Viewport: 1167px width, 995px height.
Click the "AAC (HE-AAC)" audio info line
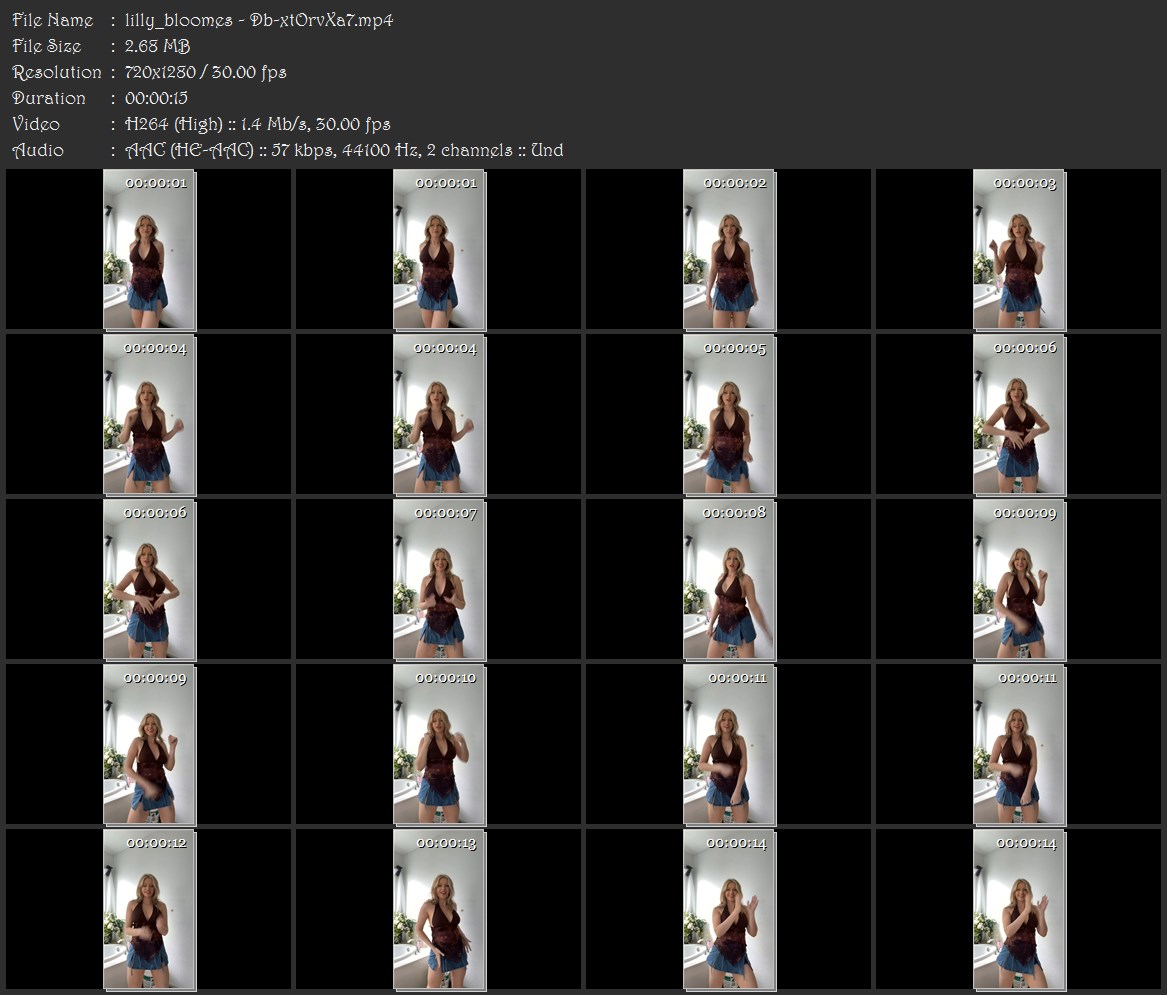pyautogui.click(x=344, y=150)
